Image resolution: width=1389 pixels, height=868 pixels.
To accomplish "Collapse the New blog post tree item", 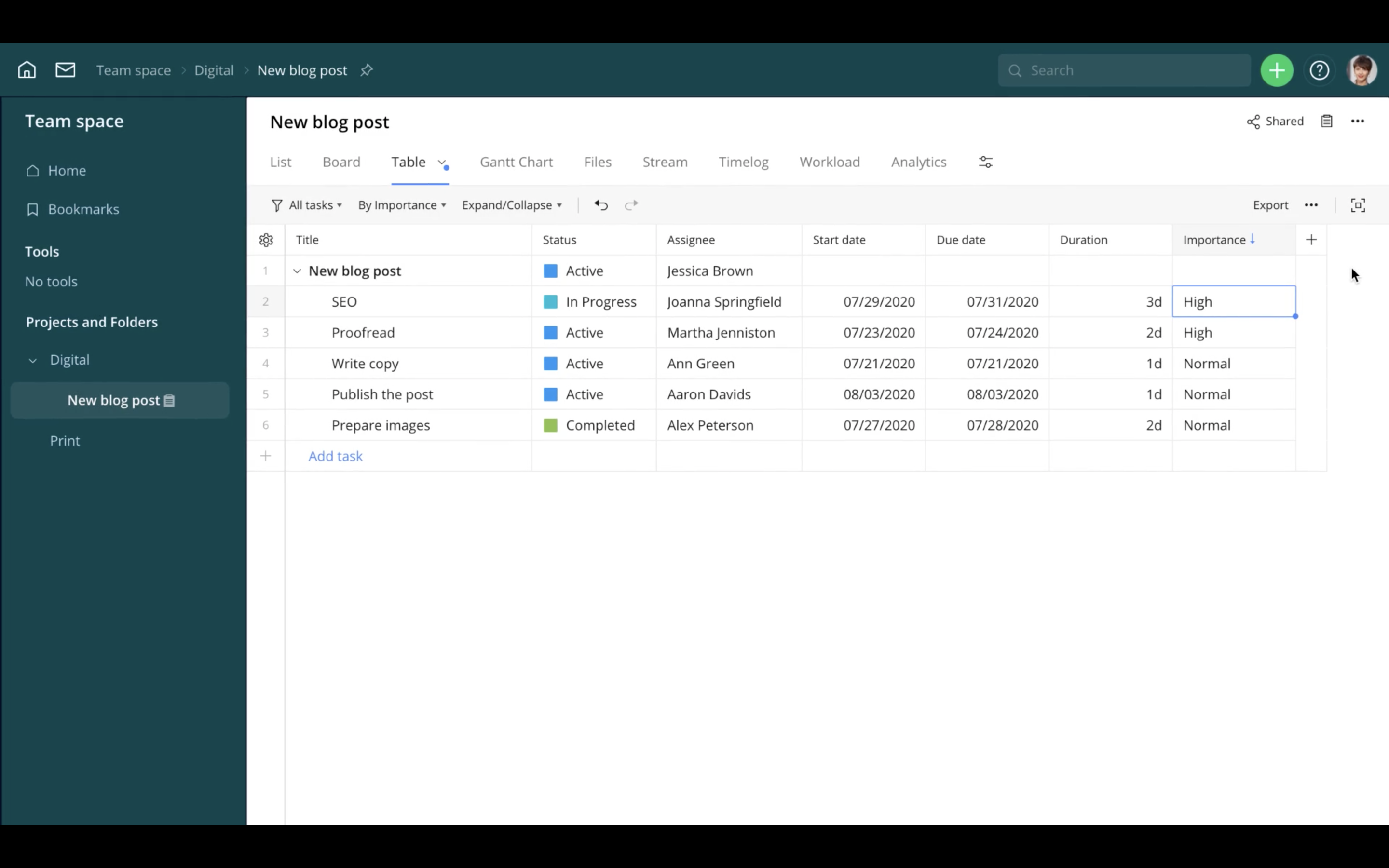I will point(297,270).
